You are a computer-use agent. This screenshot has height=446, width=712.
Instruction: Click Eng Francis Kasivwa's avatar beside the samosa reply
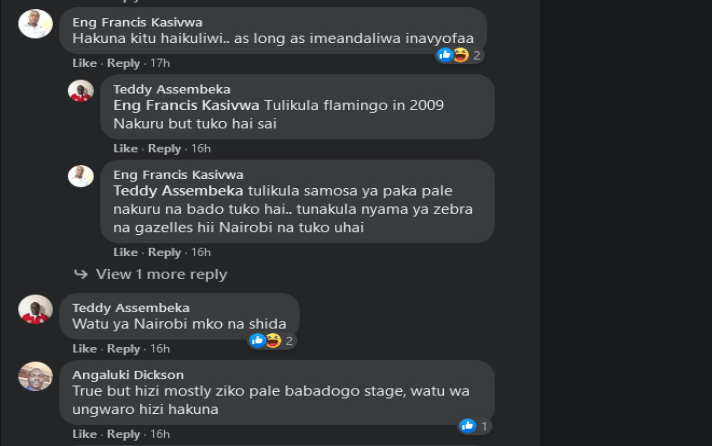click(81, 176)
